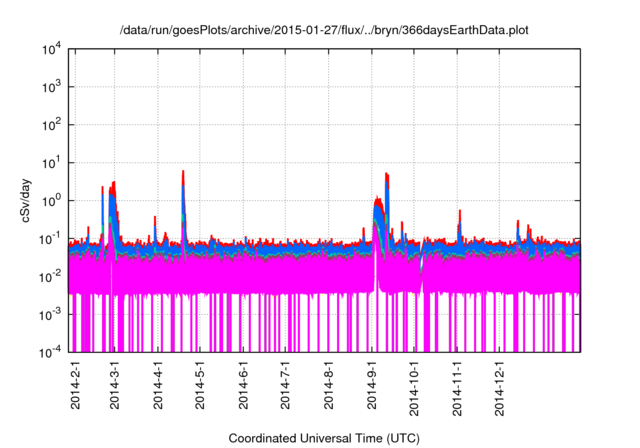This screenshot has width=640, height=448.
Task: Click the 10^2 y-axis tick label
Action: pyautogui.click(x=50, y=125)
